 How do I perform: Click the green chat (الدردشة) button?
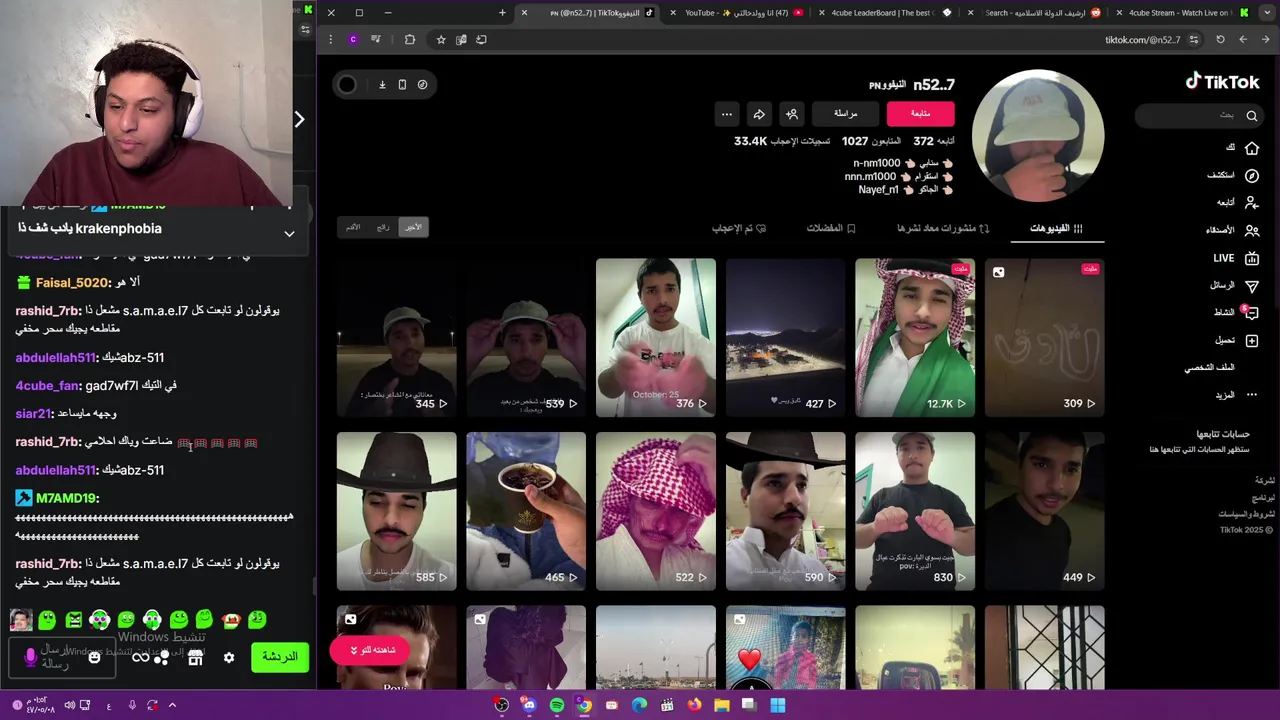click(280, 657)
